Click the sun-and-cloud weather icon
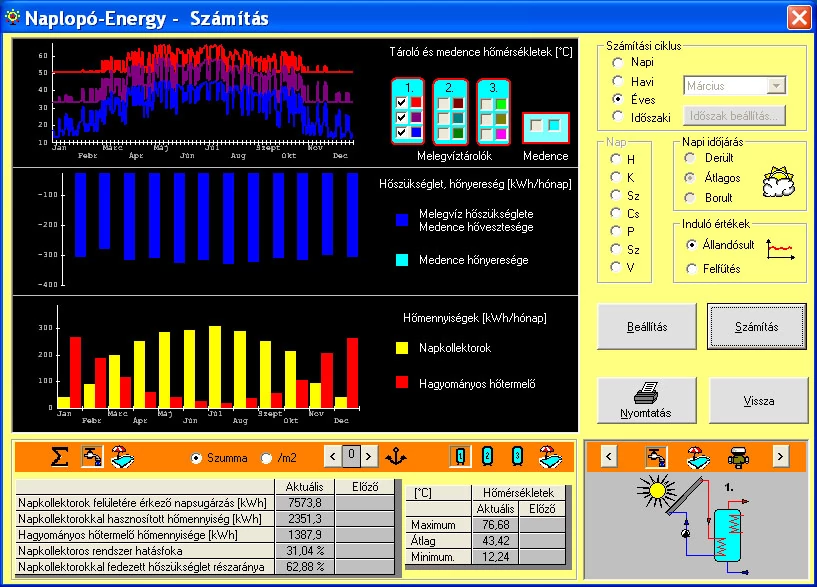 779,182
